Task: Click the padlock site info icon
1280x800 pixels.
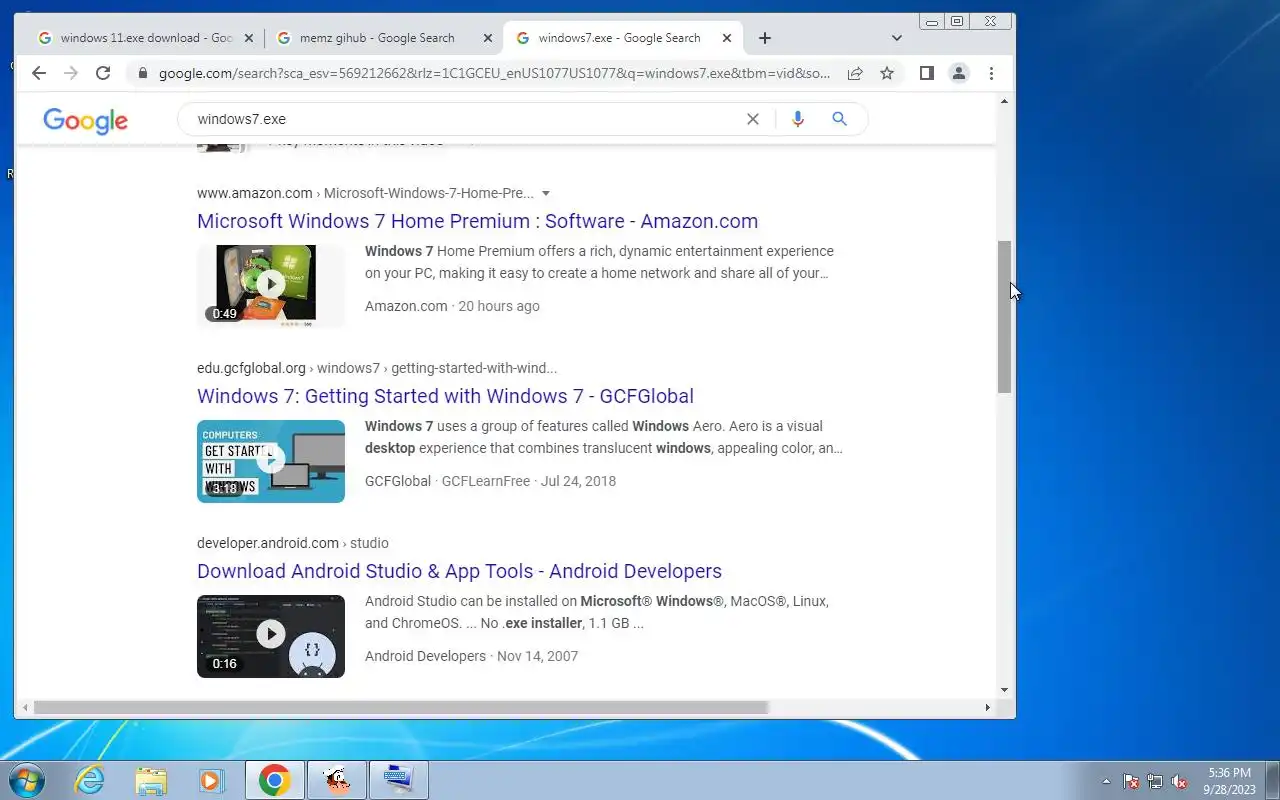Action: [142, 73]
